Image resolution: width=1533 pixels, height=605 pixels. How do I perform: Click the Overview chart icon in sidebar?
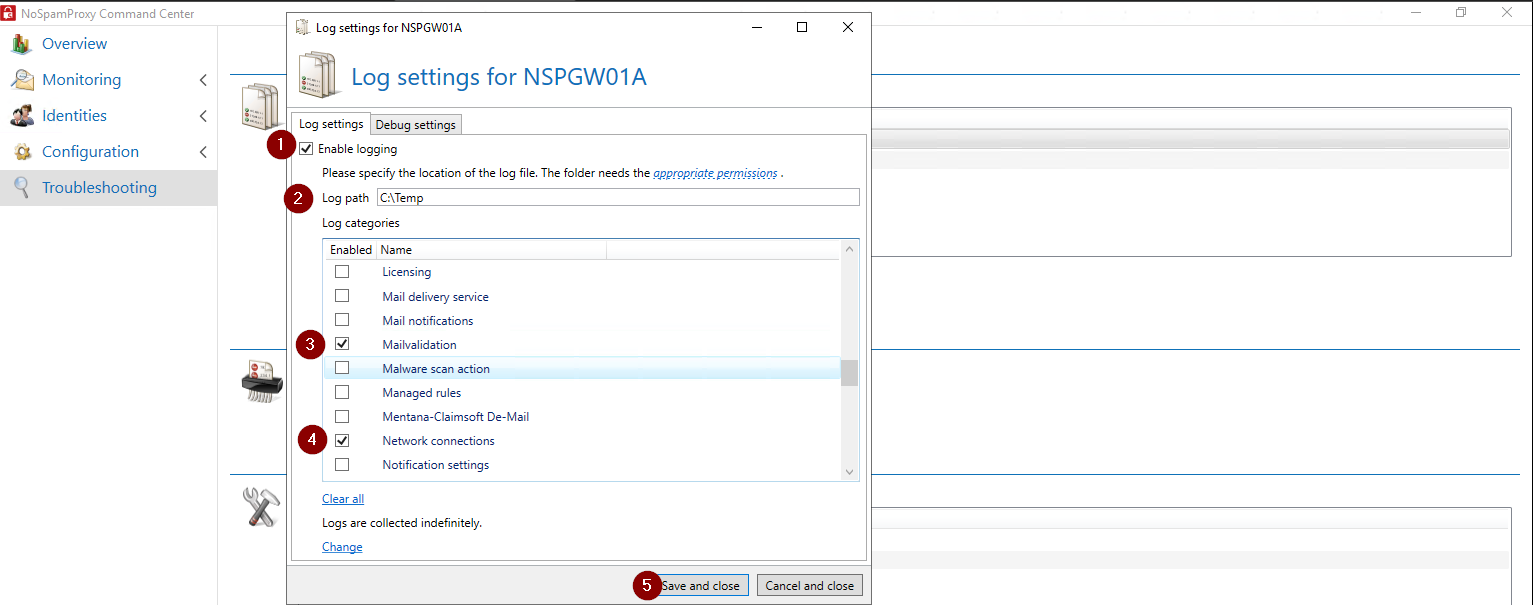coord(21,44)
